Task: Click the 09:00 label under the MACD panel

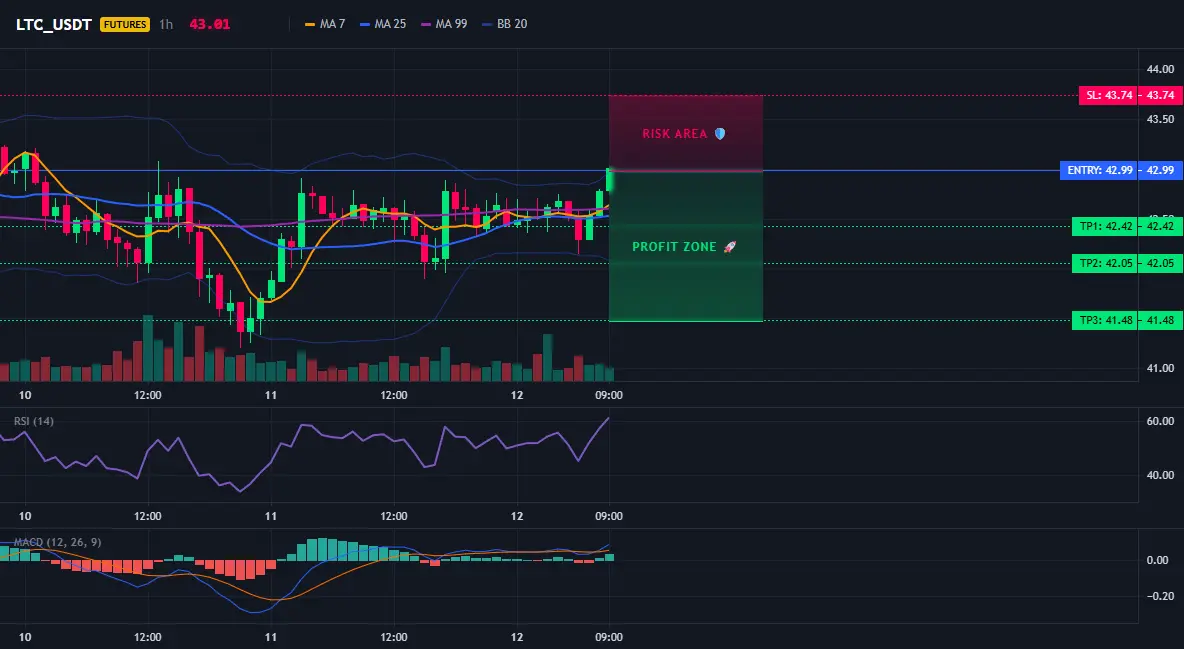Action: click(x=609, y=637)
